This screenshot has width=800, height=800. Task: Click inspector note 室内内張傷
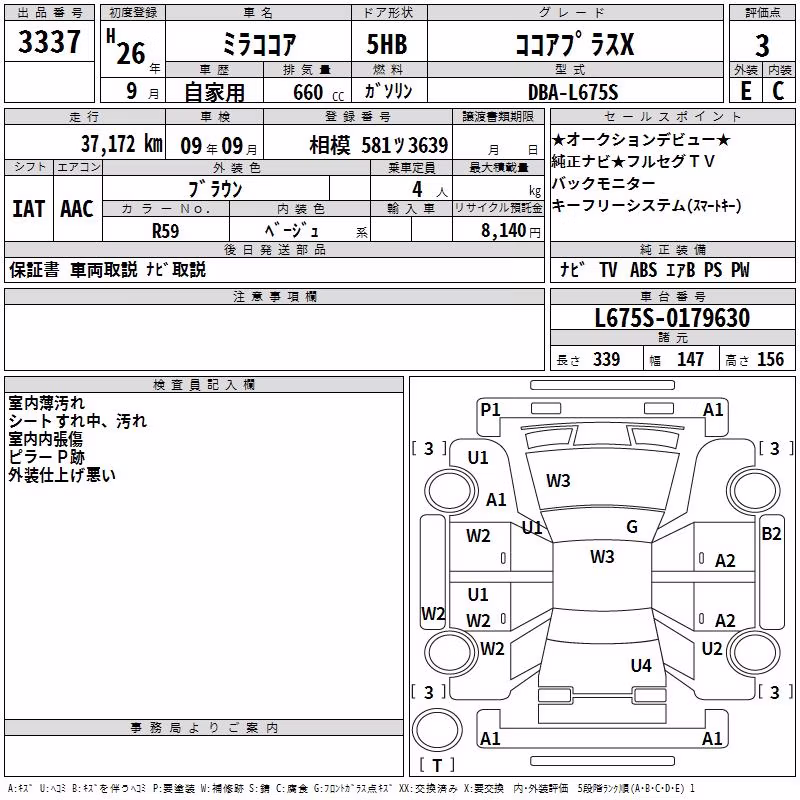tap(45, 439)
